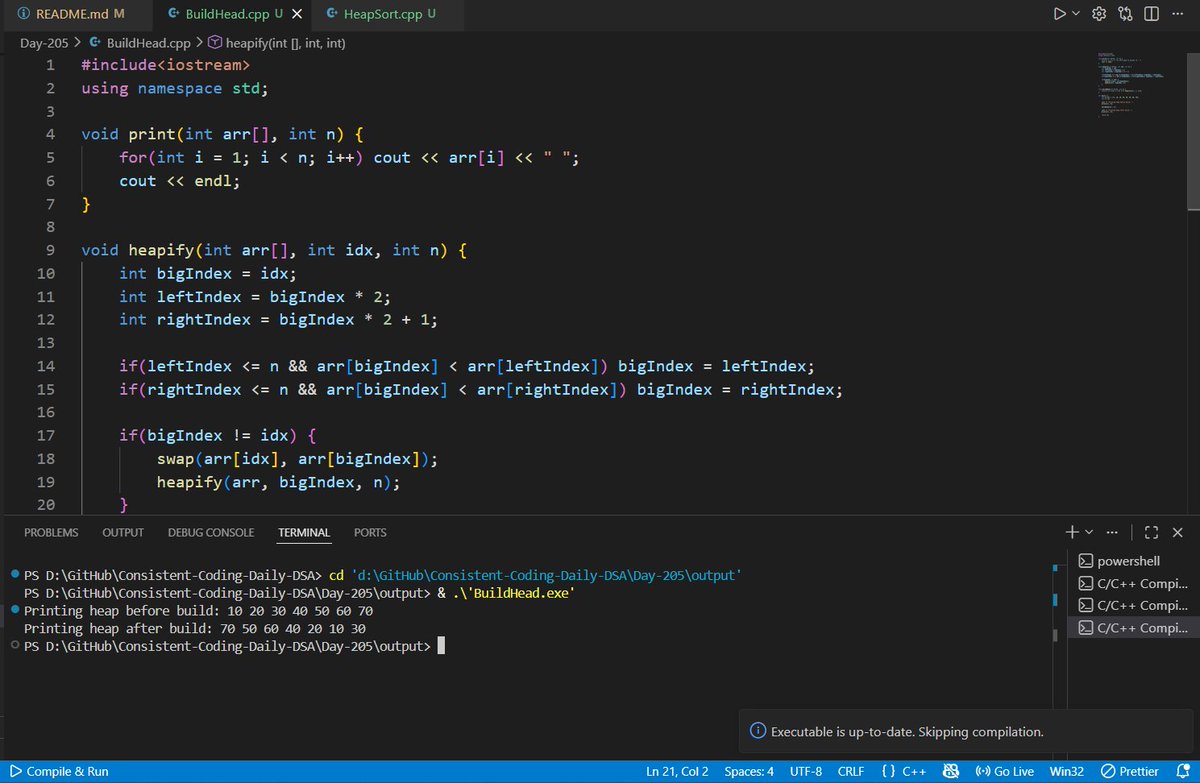Open the terminal panel ellipsis menu
The height and width of the screenshot is (783, 1200).
(1114, 532)
